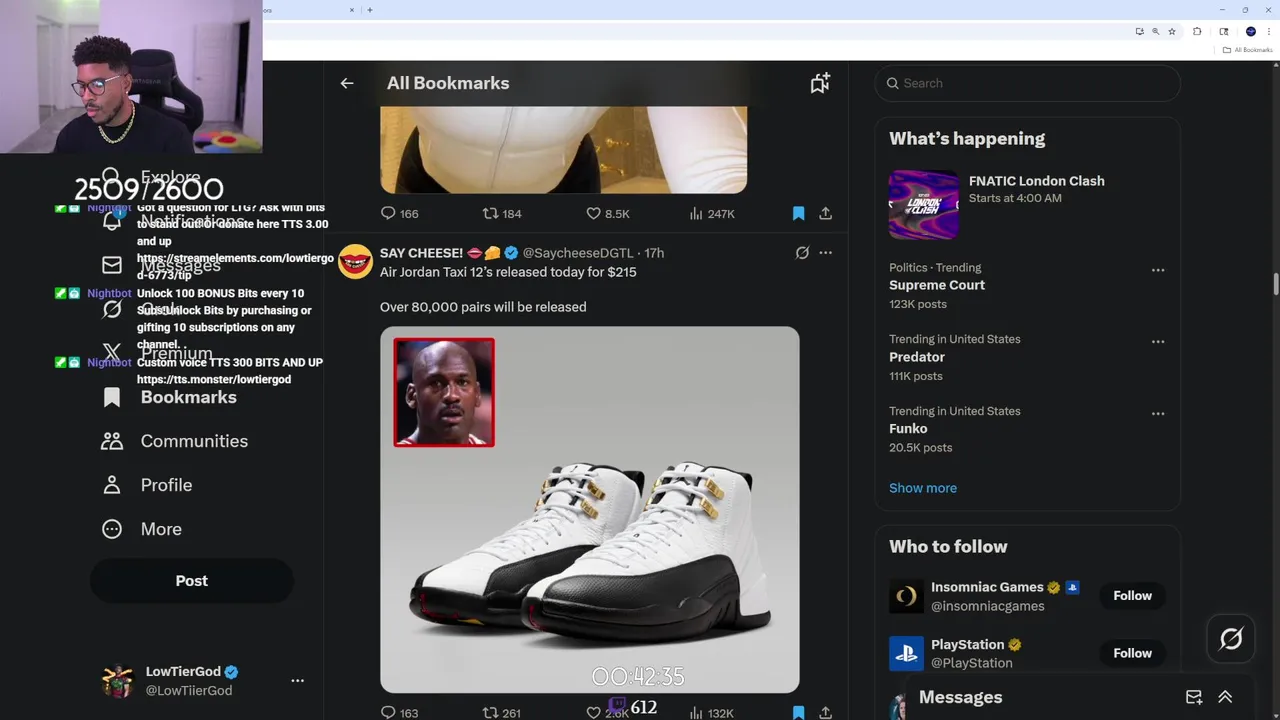Open Messages in the sidebar
This screenshot has height=720, width=1280.
(x=162, y=265)
